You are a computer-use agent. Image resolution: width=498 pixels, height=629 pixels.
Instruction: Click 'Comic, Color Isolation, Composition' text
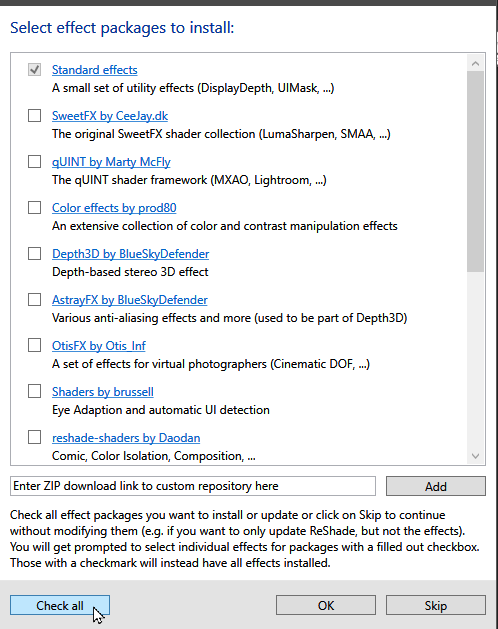(x=154, y=456)
